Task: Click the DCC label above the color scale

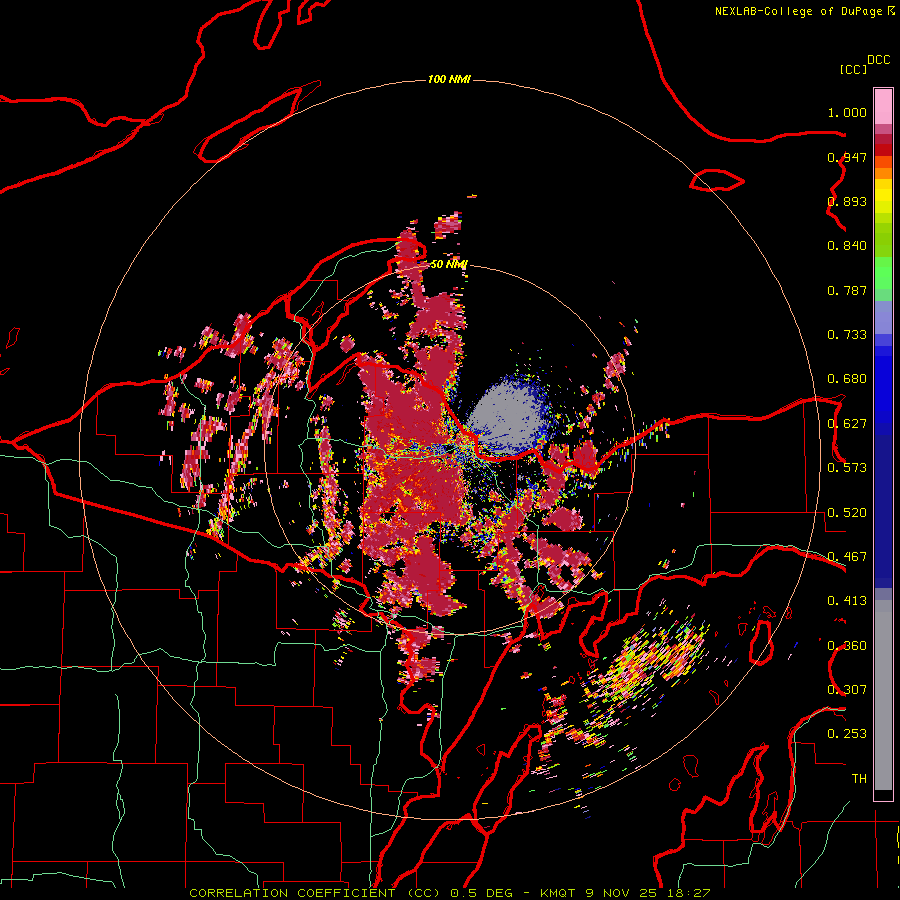Action: pyautogui.click(x=879, y=60)
